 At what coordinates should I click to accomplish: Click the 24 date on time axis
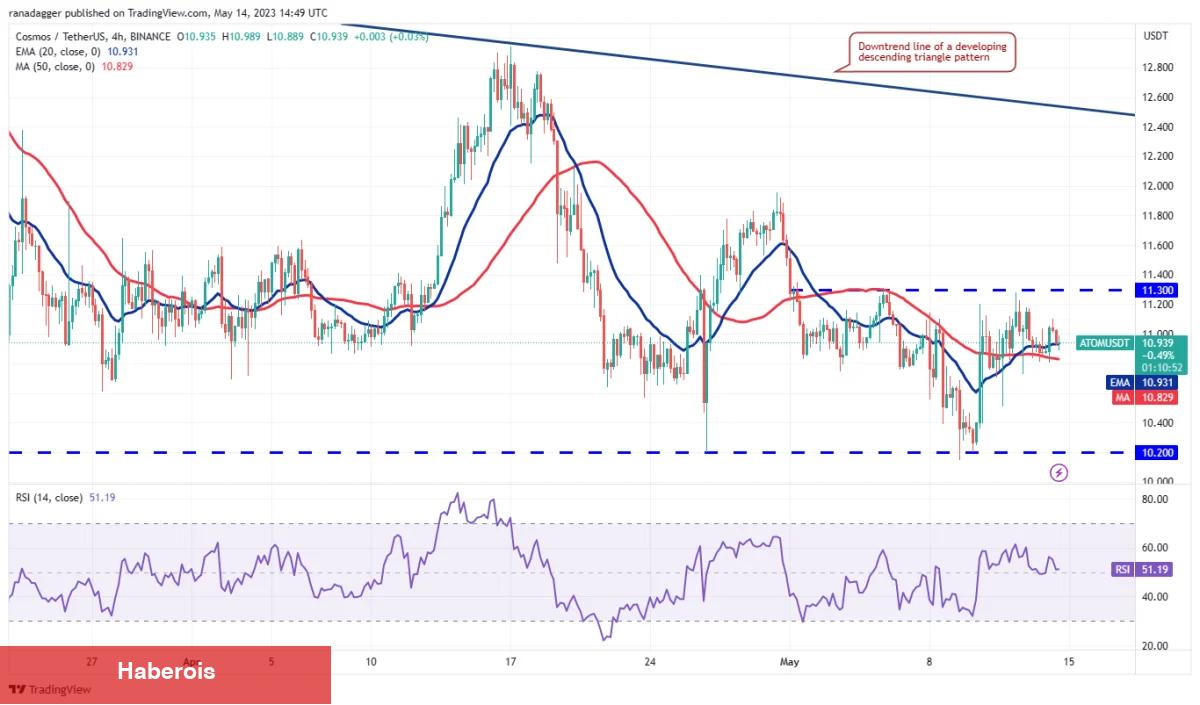tap(649, 662)
